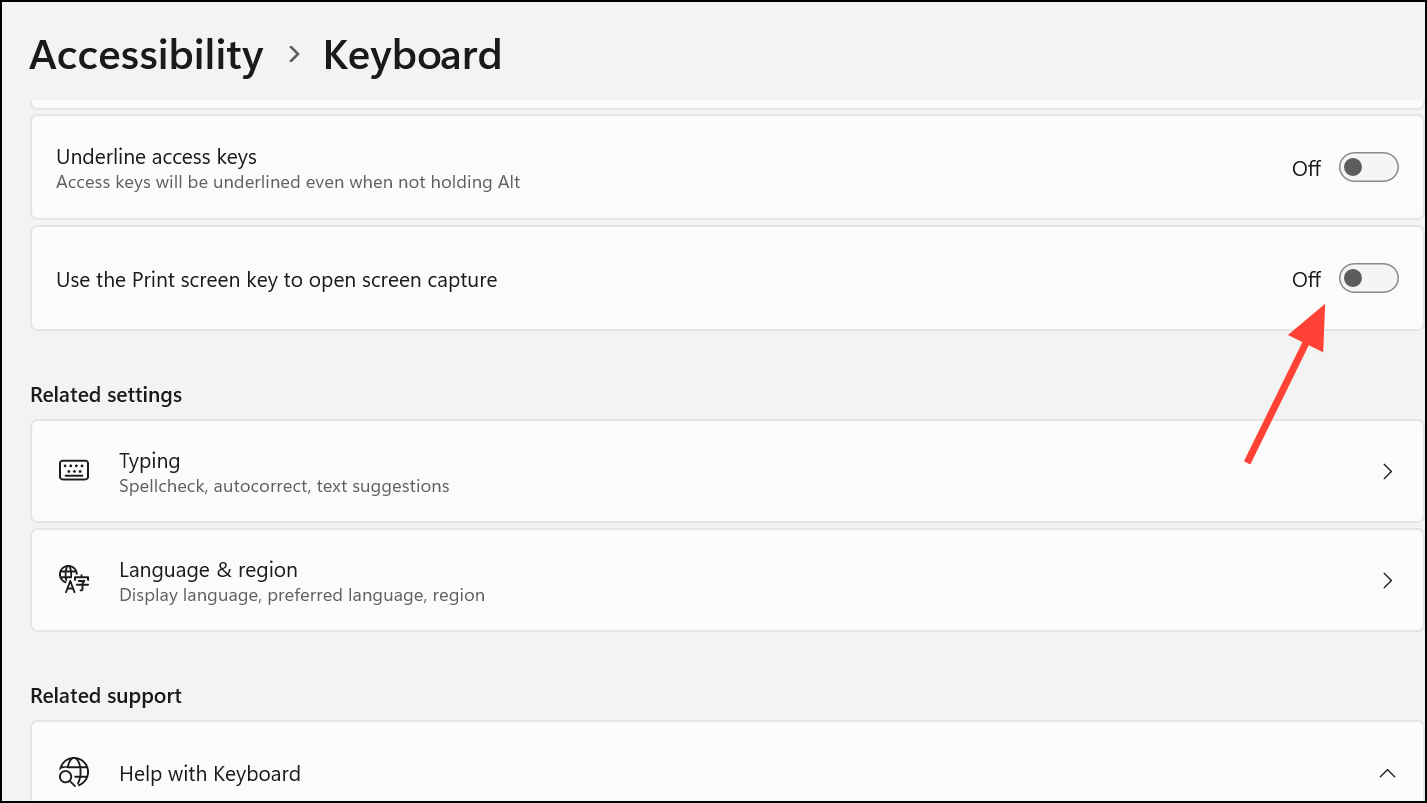Click the Help with Keyboard globe icon
Image resolution: width=1427 pixels, height=803 pixels.
74,774
